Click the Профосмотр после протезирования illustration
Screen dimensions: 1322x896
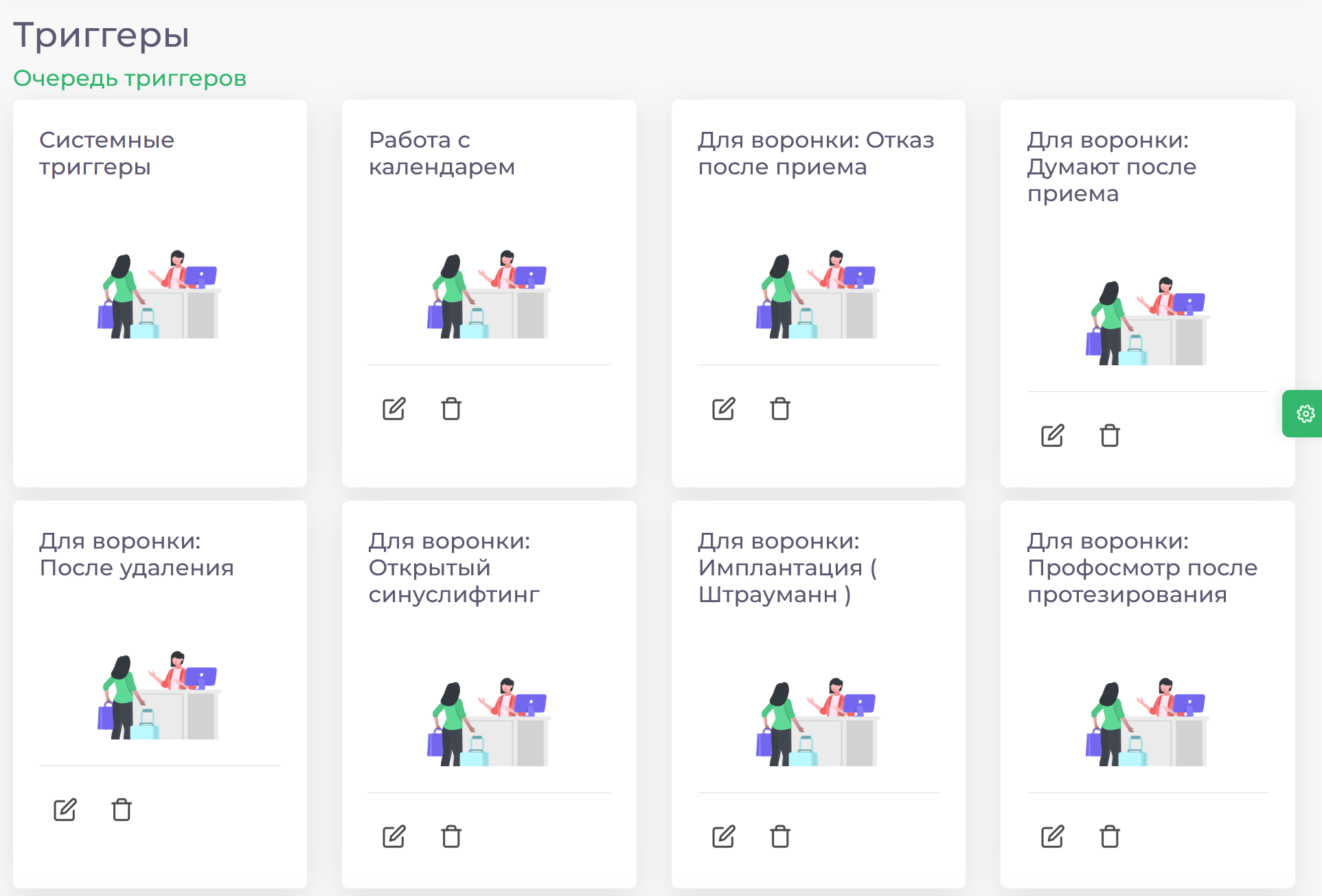[1147, 722]
